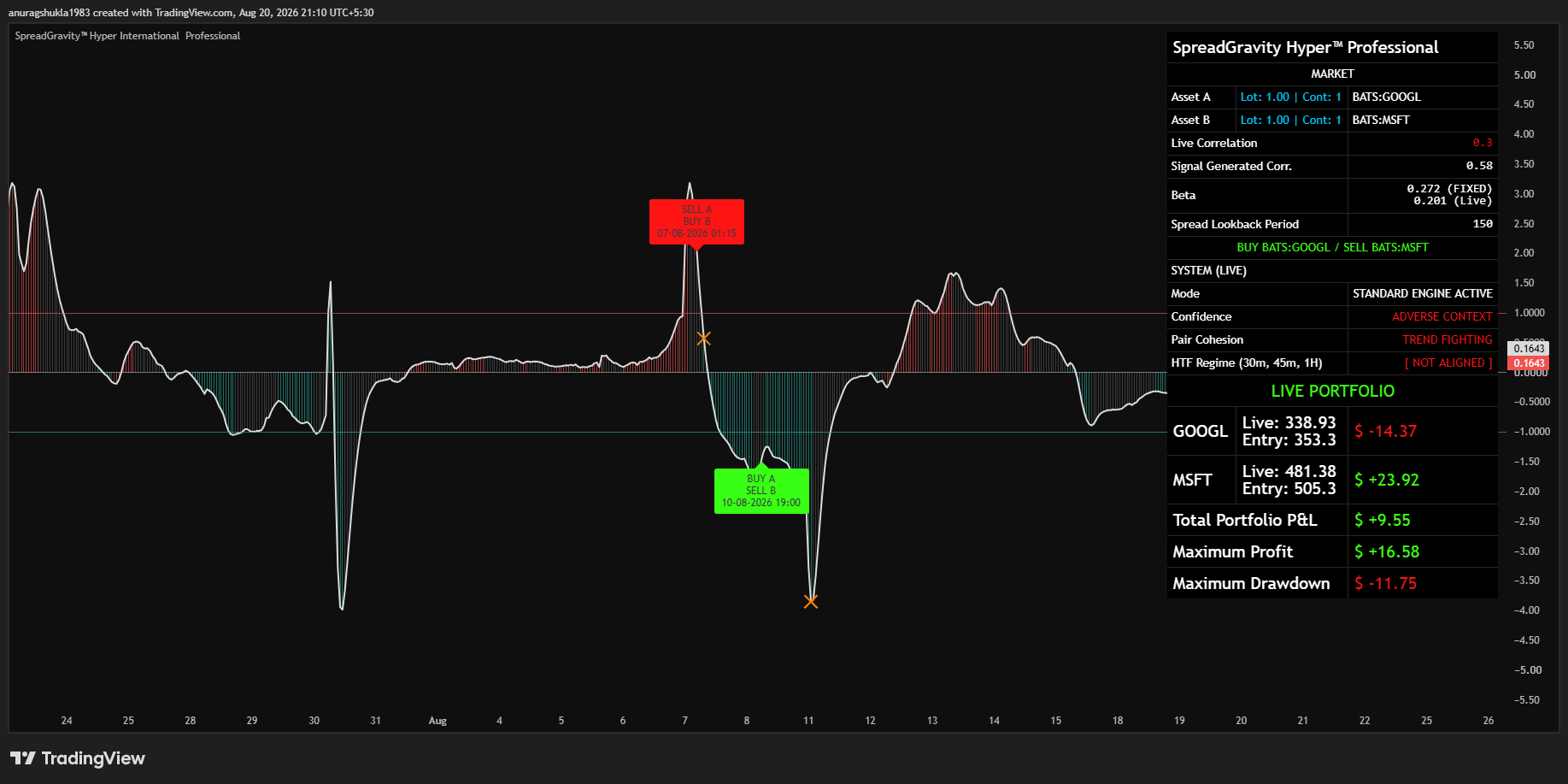Screen dimensions: 1568x784
Task: Click -4.00 on the price scale
Action: click(x=1526, y=610)
